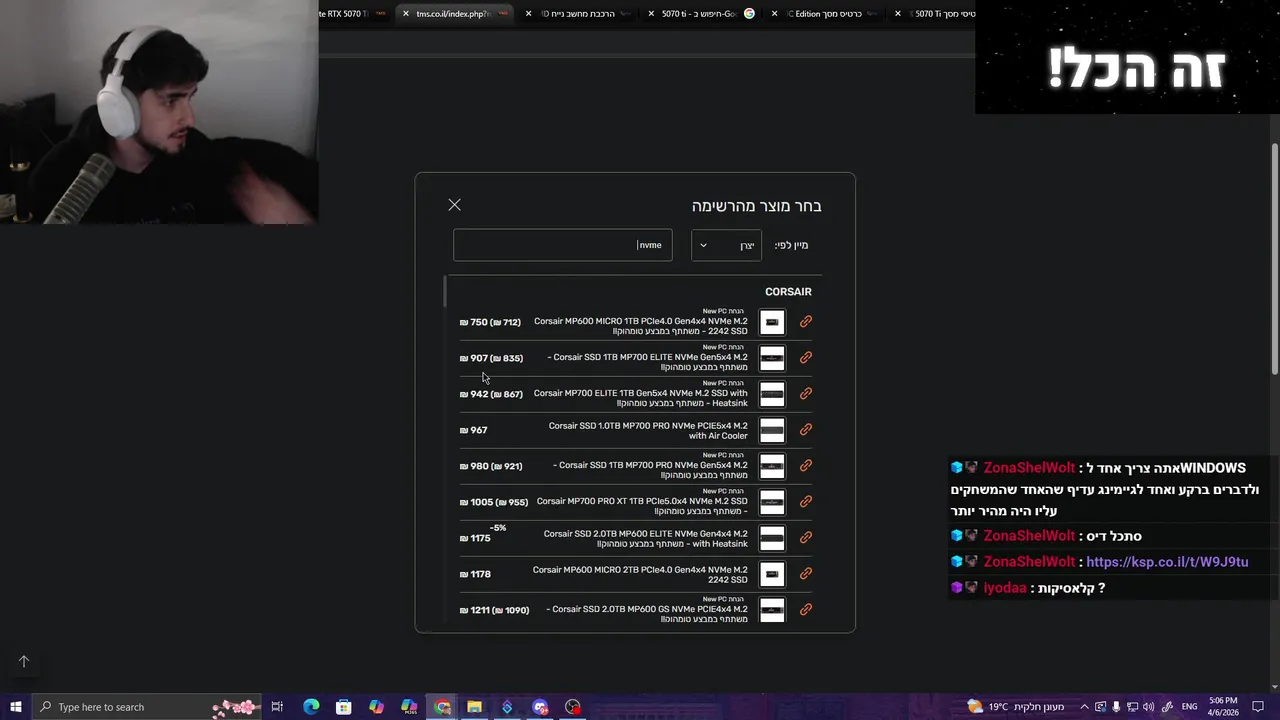Click the product list scrollbar inside dialog
This screenshot has width=1280, height=720.
(x=445, y=293)
